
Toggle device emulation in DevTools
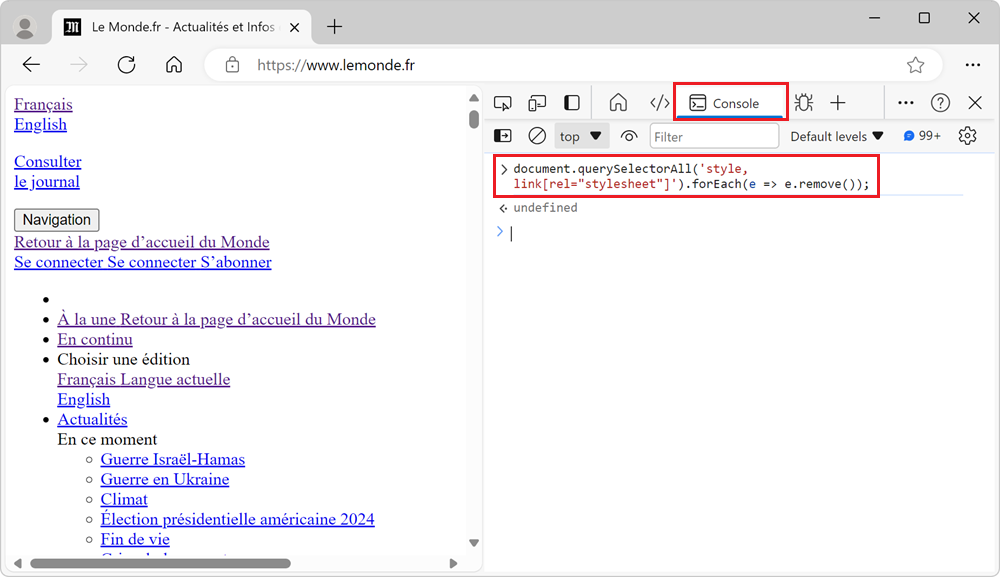(537, 103)
